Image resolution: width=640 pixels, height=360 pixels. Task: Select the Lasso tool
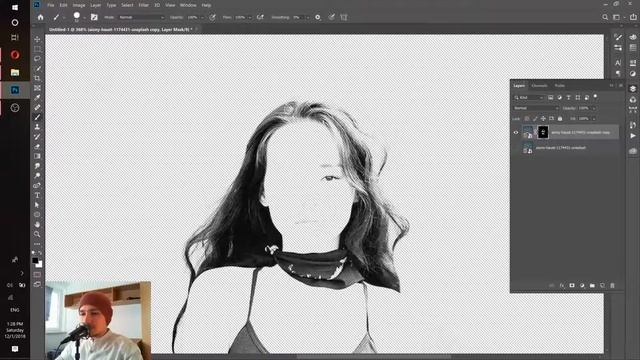click(37, 59)
